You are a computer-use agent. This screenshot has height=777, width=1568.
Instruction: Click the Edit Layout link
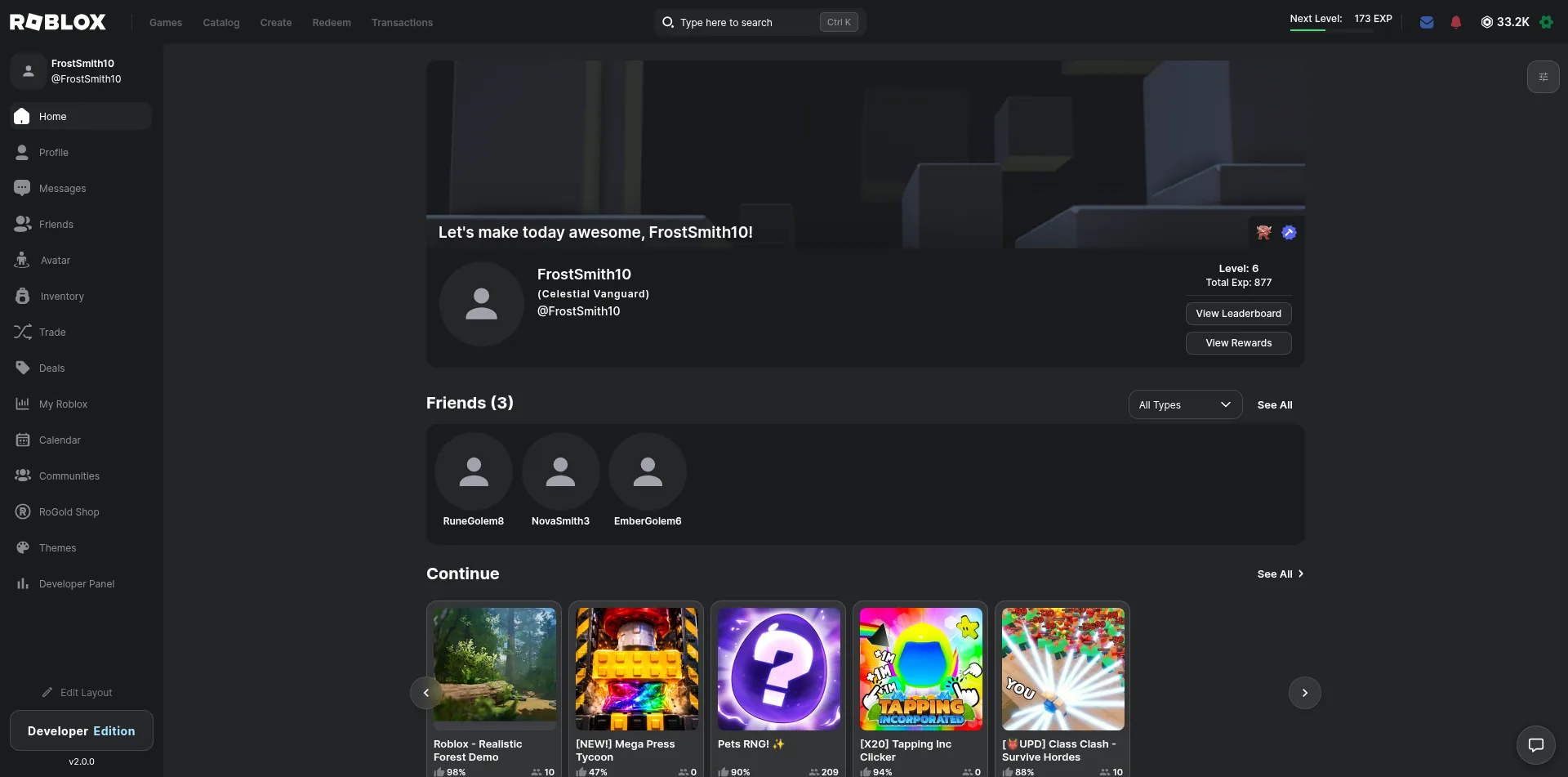tap(78, 692)
